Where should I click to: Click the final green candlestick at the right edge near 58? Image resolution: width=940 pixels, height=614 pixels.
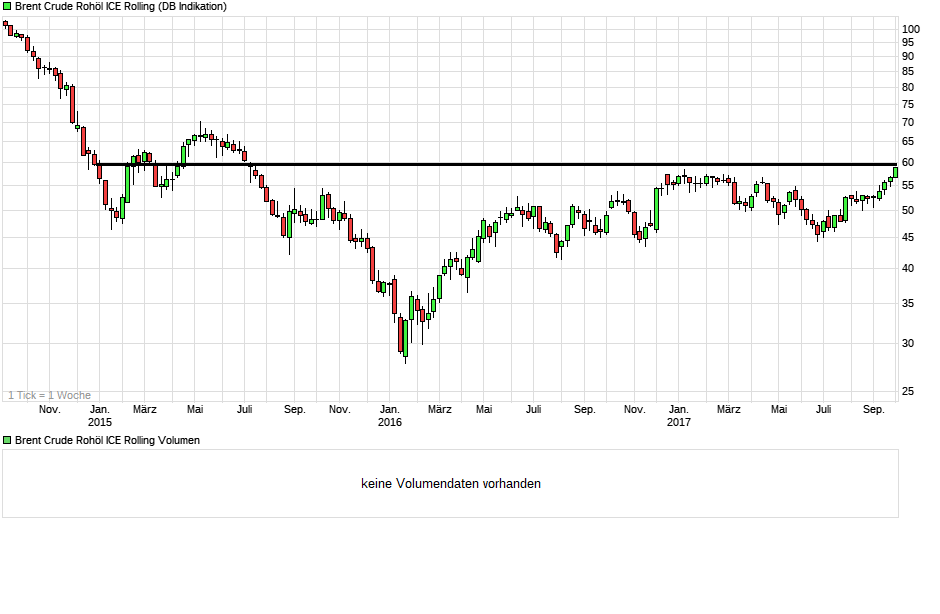tap(896, 172)
